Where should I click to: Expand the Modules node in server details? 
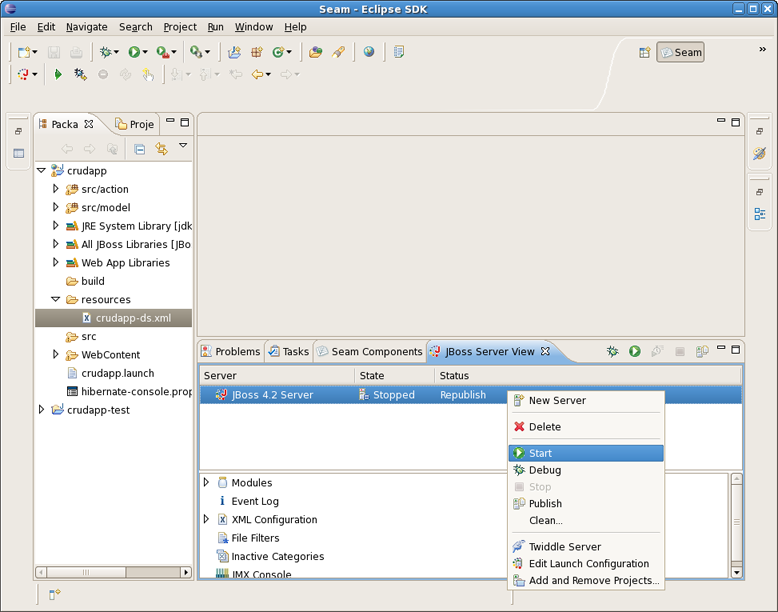206,482
